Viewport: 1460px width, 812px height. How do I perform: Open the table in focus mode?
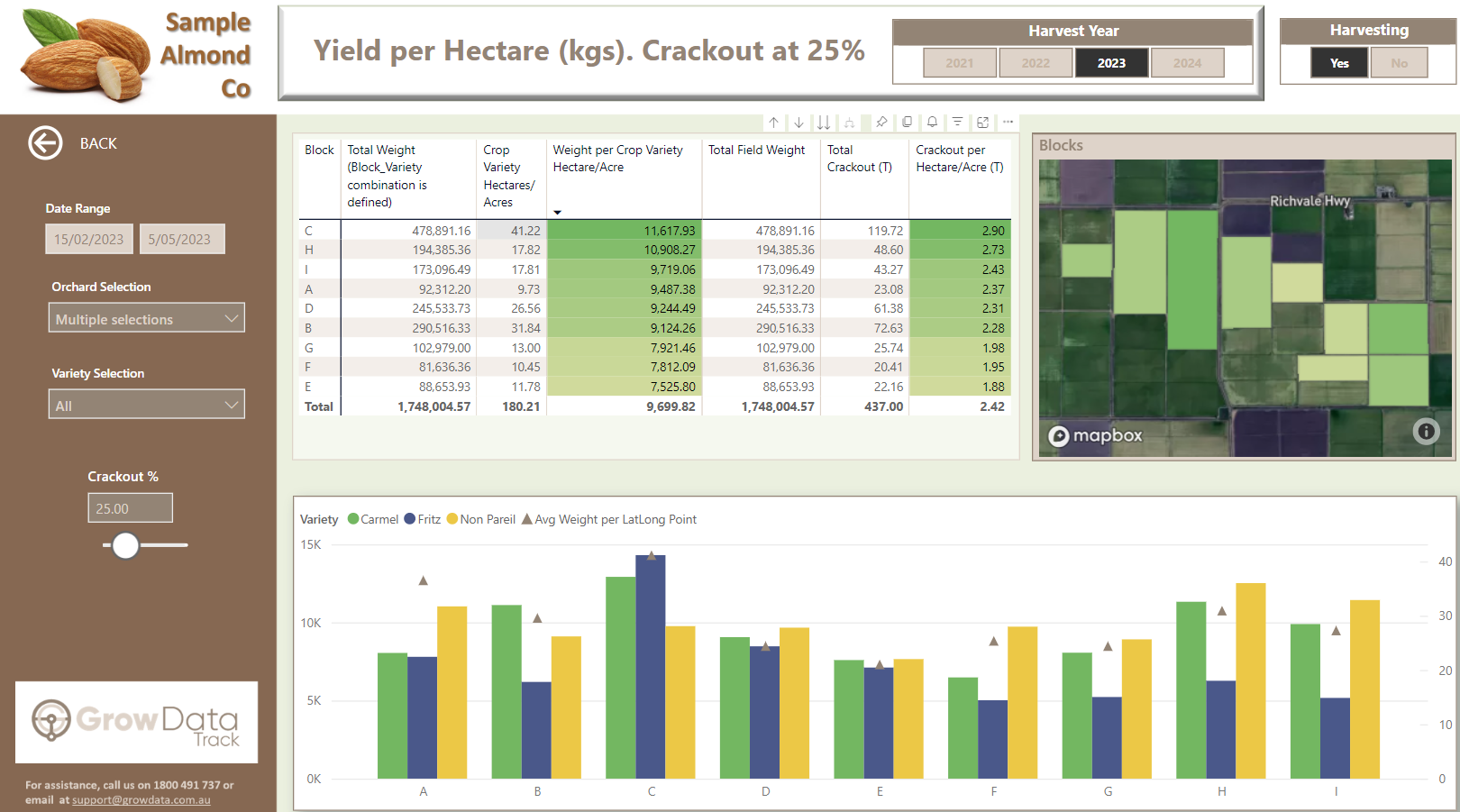click(x=982, y=123)
